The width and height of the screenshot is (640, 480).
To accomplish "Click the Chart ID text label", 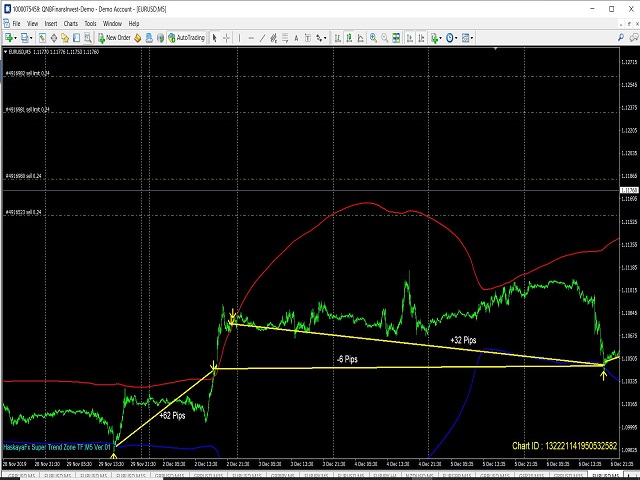I will point(564,446).
